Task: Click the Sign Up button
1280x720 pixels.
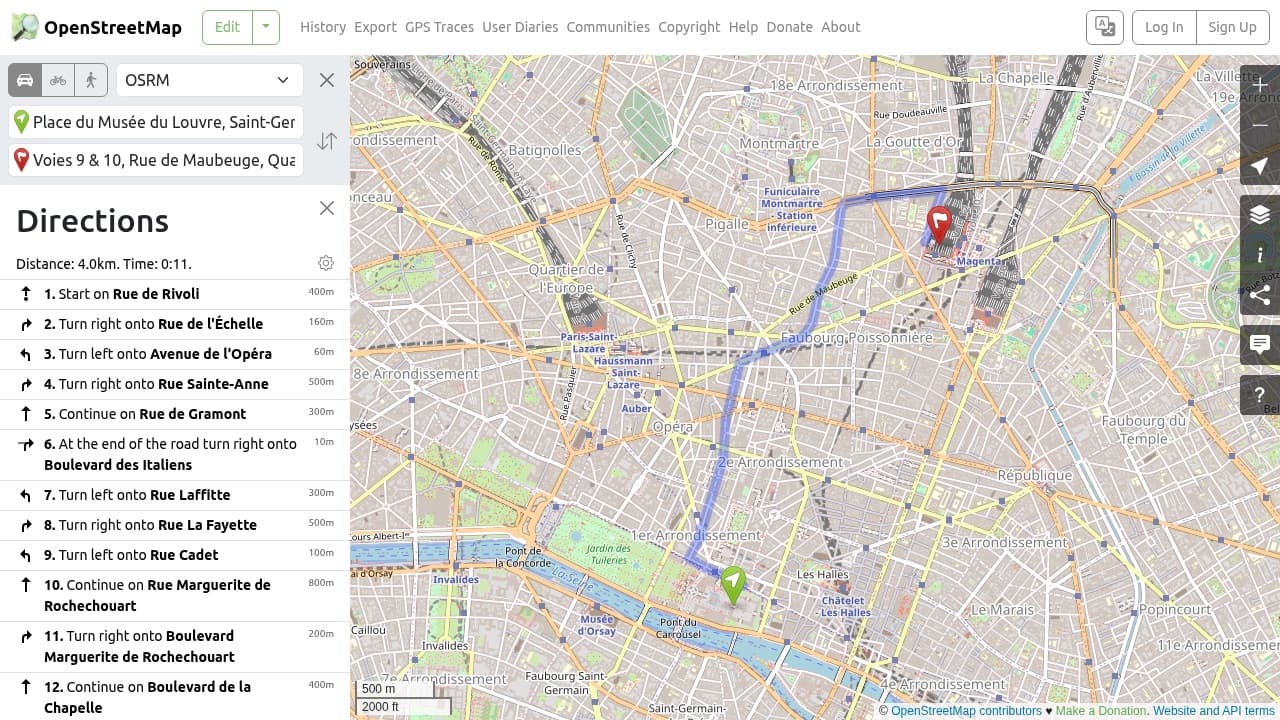Action: [1232, 27]
